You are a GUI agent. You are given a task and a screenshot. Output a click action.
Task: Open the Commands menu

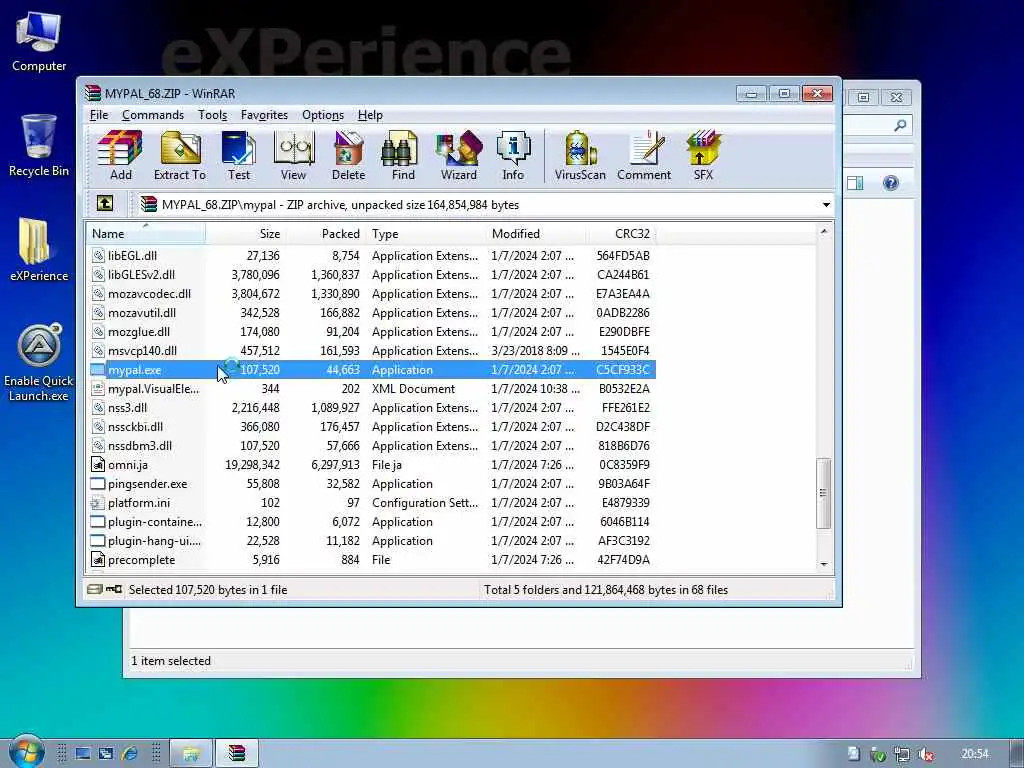(153, 115)
